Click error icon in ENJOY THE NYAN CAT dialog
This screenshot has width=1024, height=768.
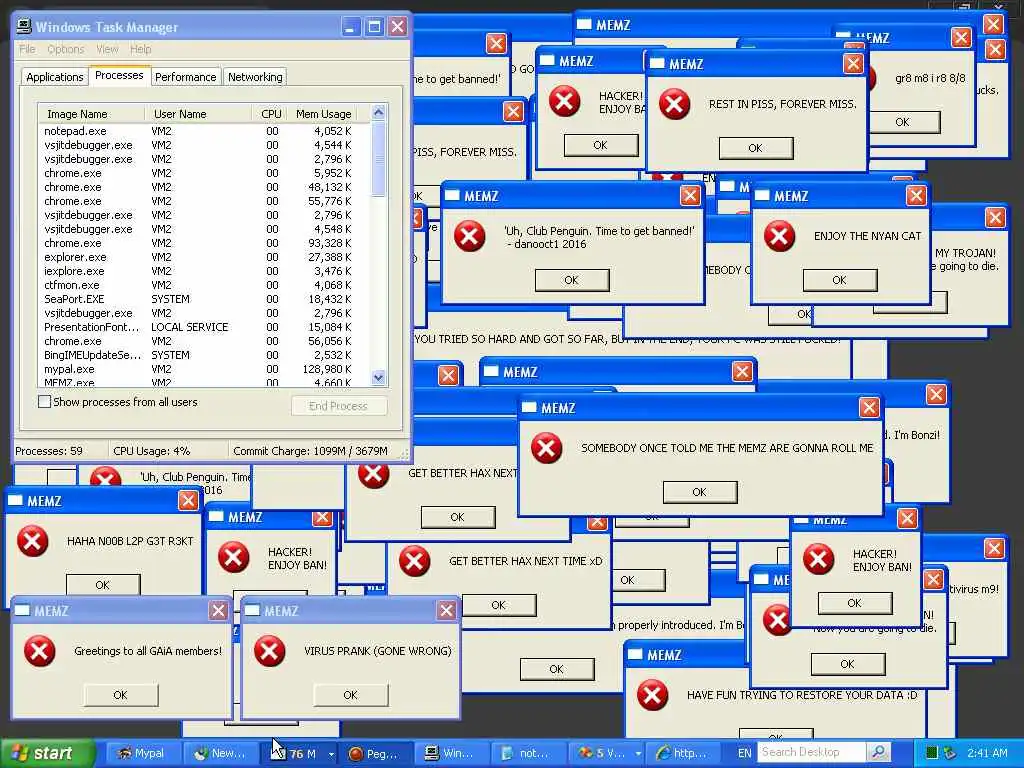pos(779,236)
